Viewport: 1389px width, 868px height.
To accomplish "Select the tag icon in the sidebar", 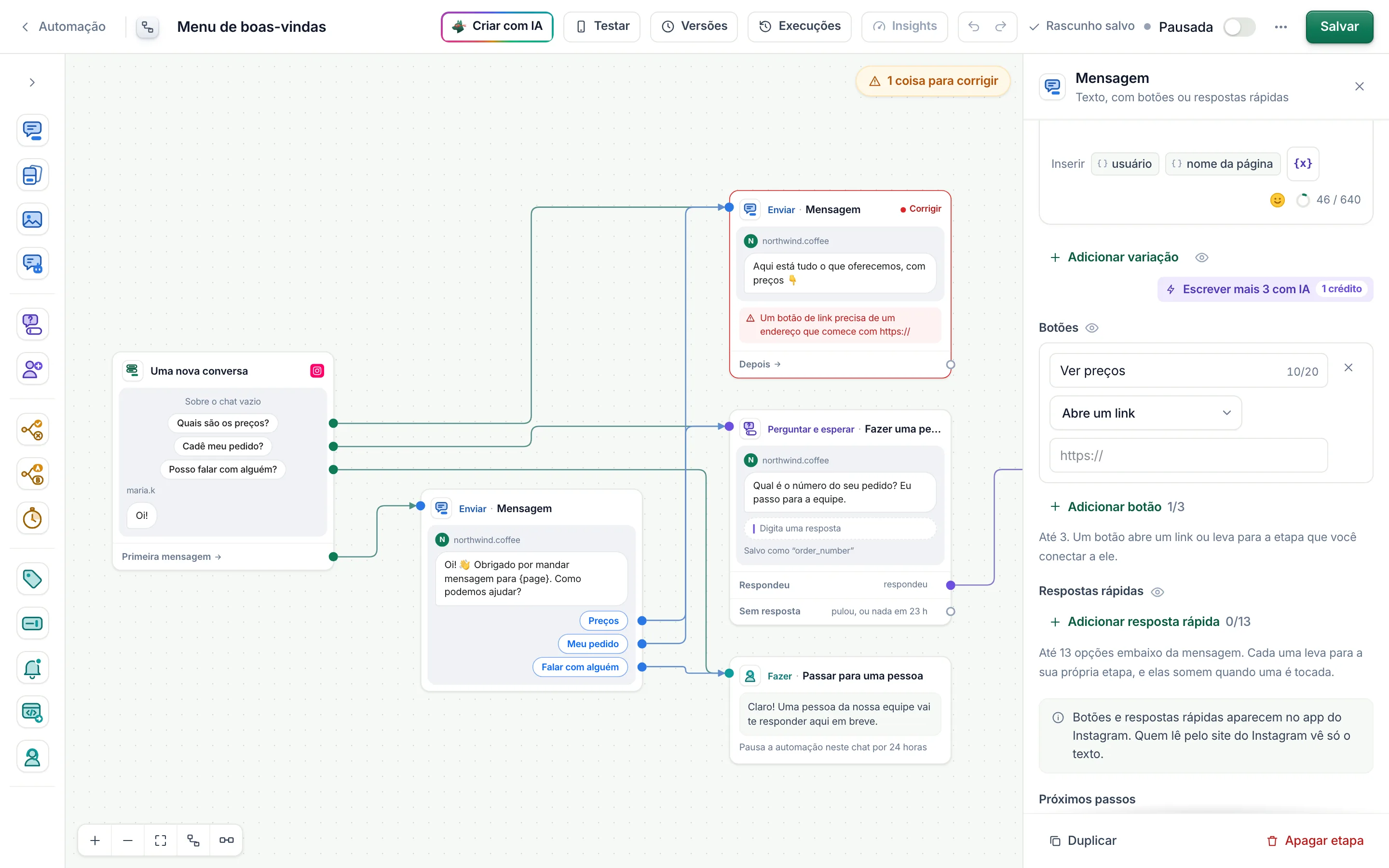I will (32, 579).
